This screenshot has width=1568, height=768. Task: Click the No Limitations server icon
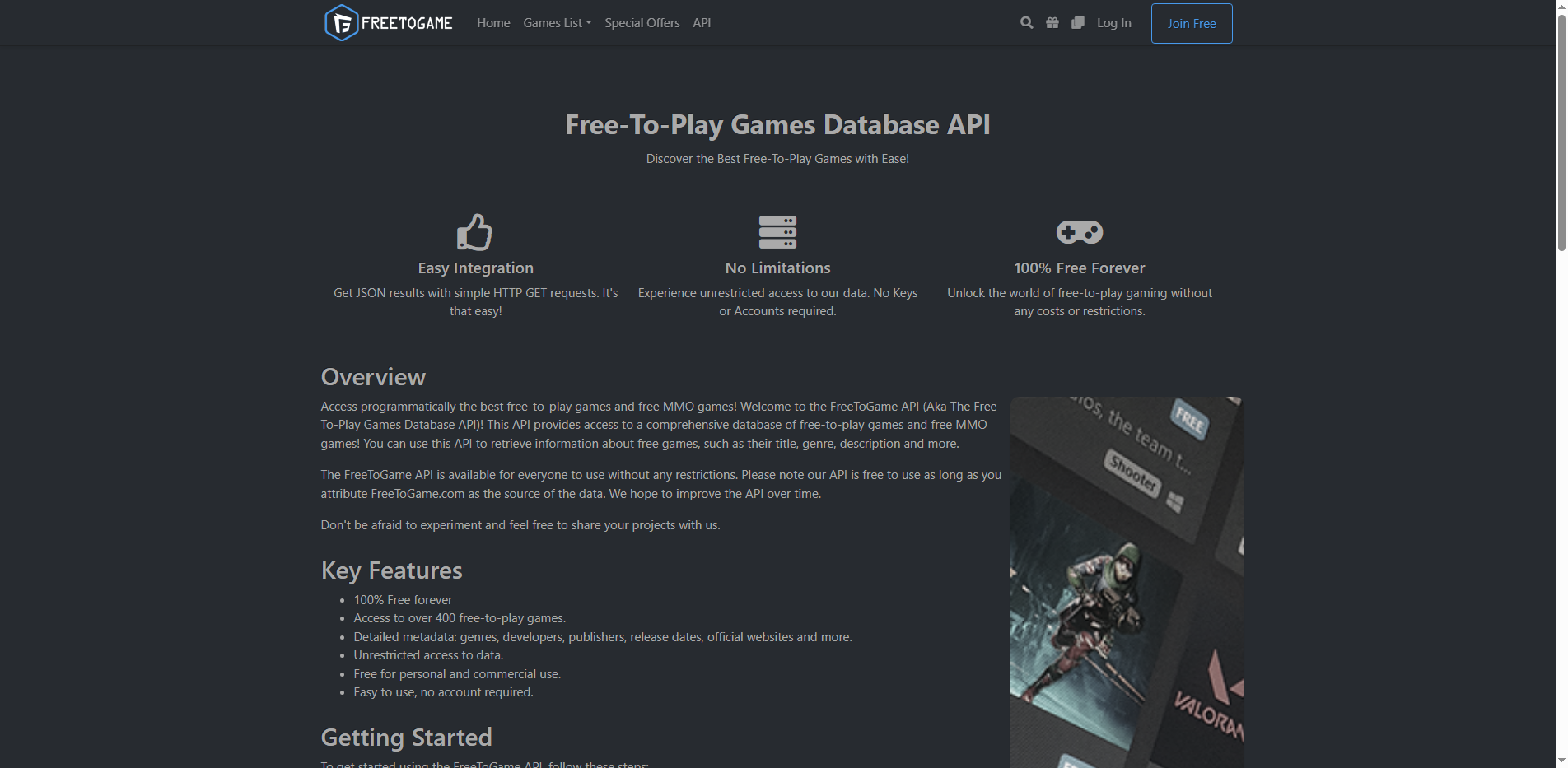coord(777,232)
